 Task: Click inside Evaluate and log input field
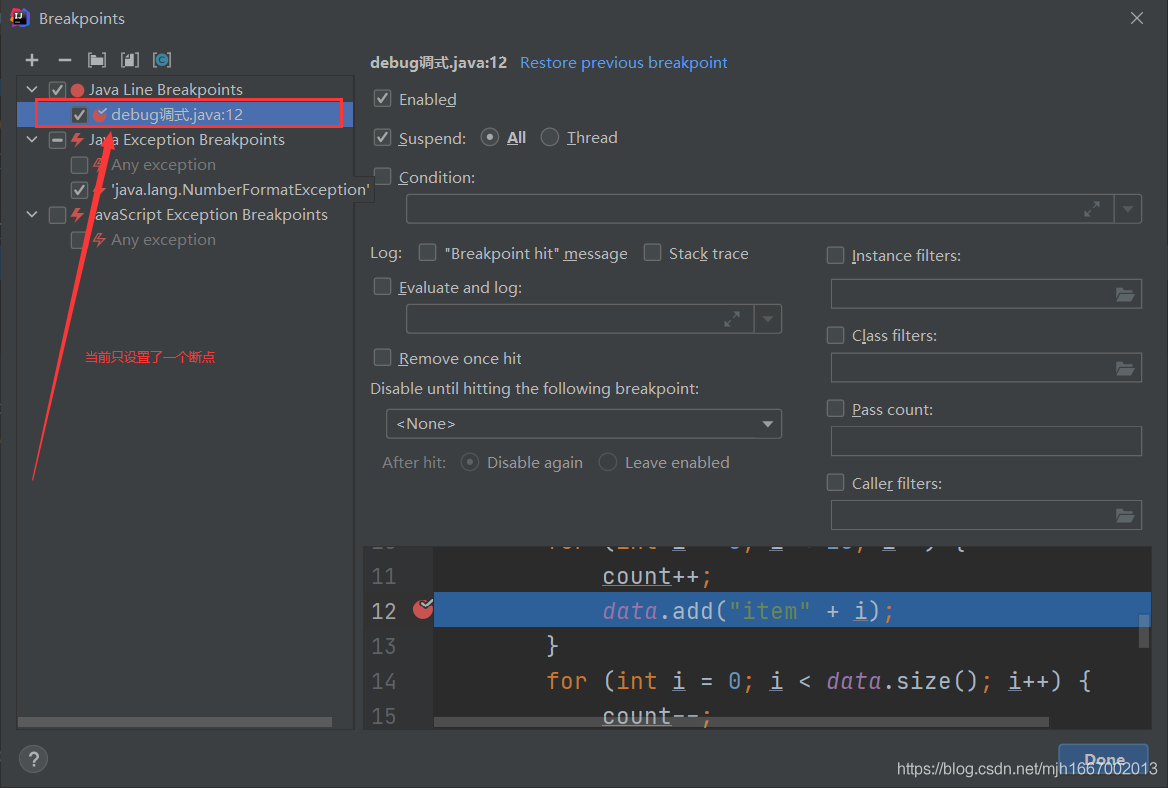580,319
